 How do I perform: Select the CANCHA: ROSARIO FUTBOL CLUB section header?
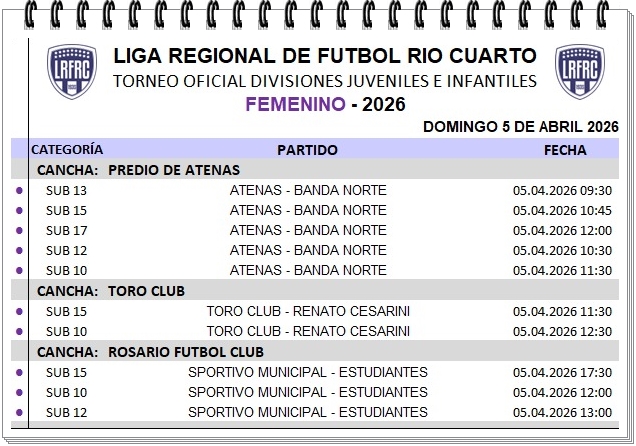150,352
